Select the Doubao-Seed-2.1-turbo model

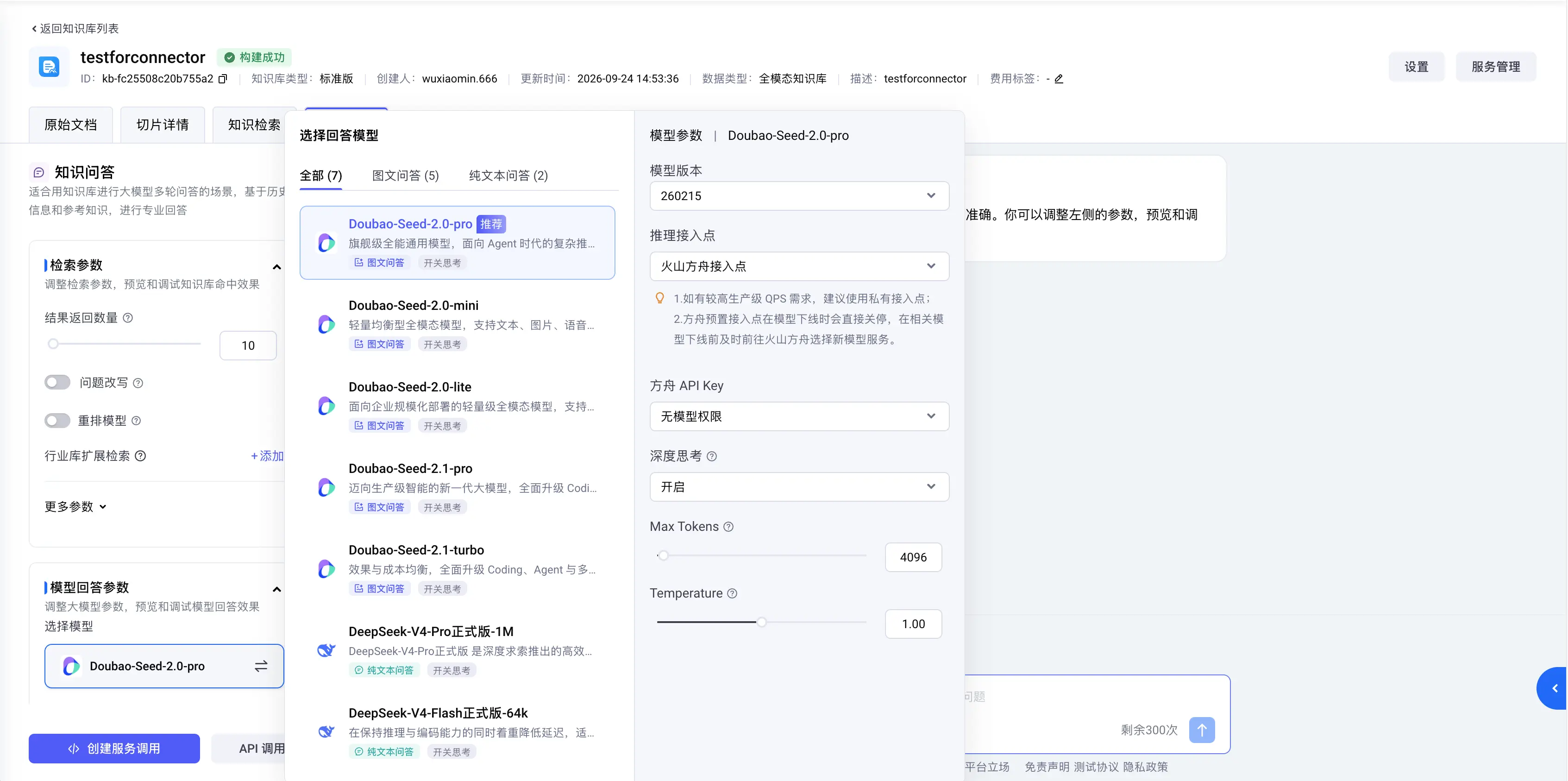click(x=457, y=568)
